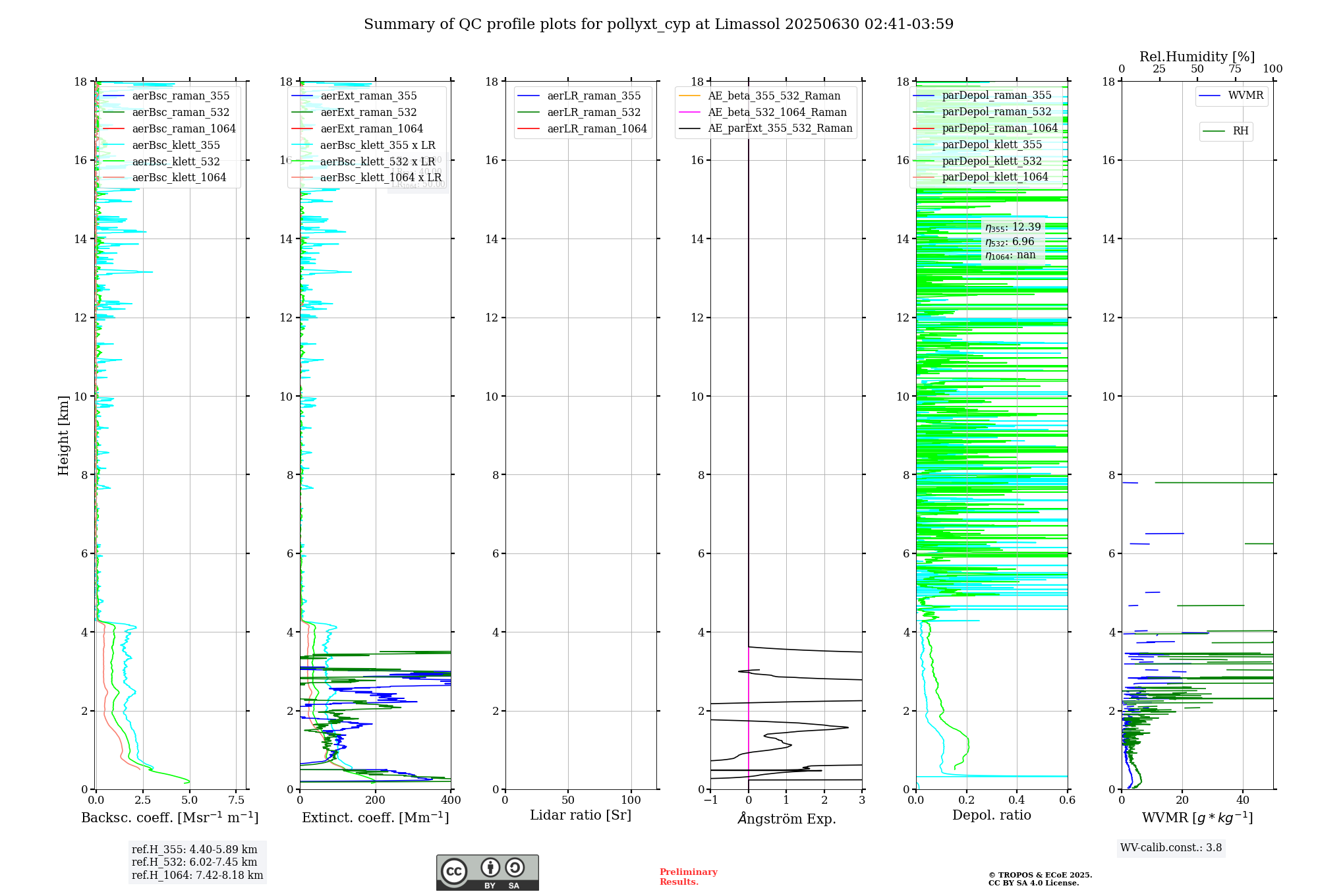Select AE_beta_532_1064_Raman legend entry
Viewport: 1318px width, 896px height.
[x=762, y=113]
